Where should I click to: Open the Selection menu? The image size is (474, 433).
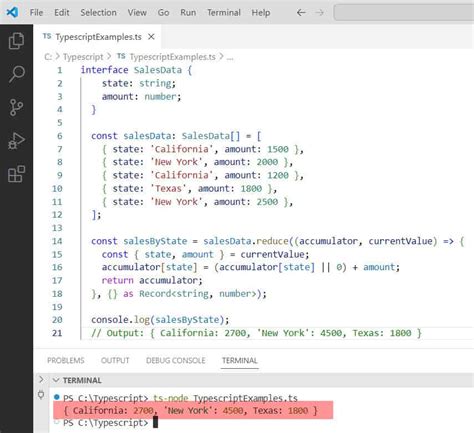point(98,13)
